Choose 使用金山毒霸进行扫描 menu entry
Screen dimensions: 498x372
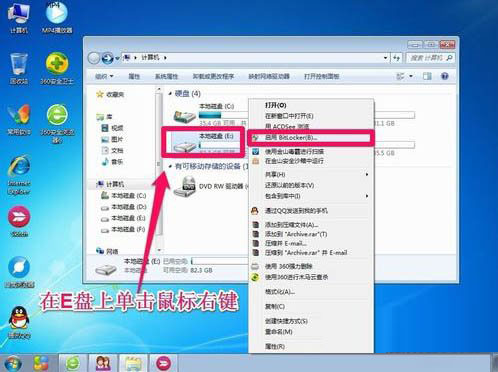coord(311,152)
